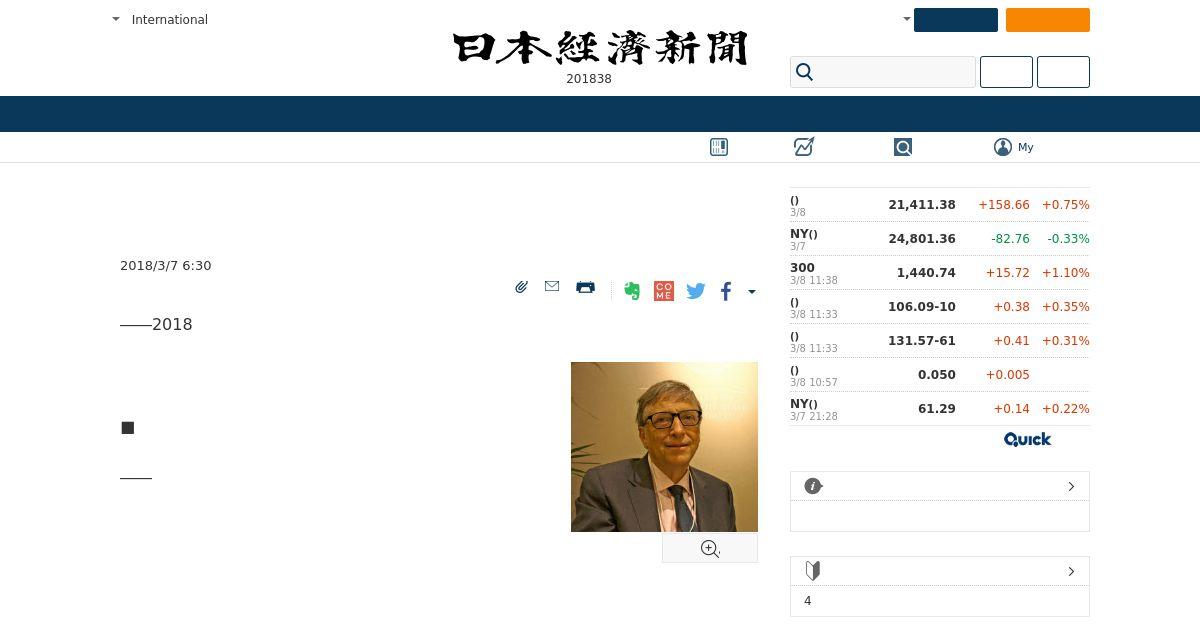Image resolution: width=1200 pixels, height=630 pixels.
Task: Clip the article with paperclip icon
Action: (x=521, y=287)
